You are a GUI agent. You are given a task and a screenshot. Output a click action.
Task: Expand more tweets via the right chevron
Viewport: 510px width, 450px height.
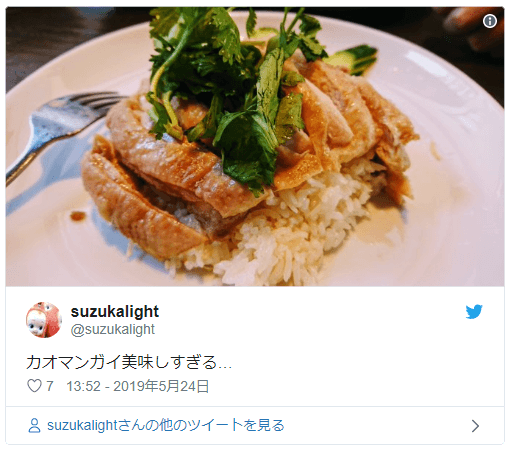coord(476,426)
